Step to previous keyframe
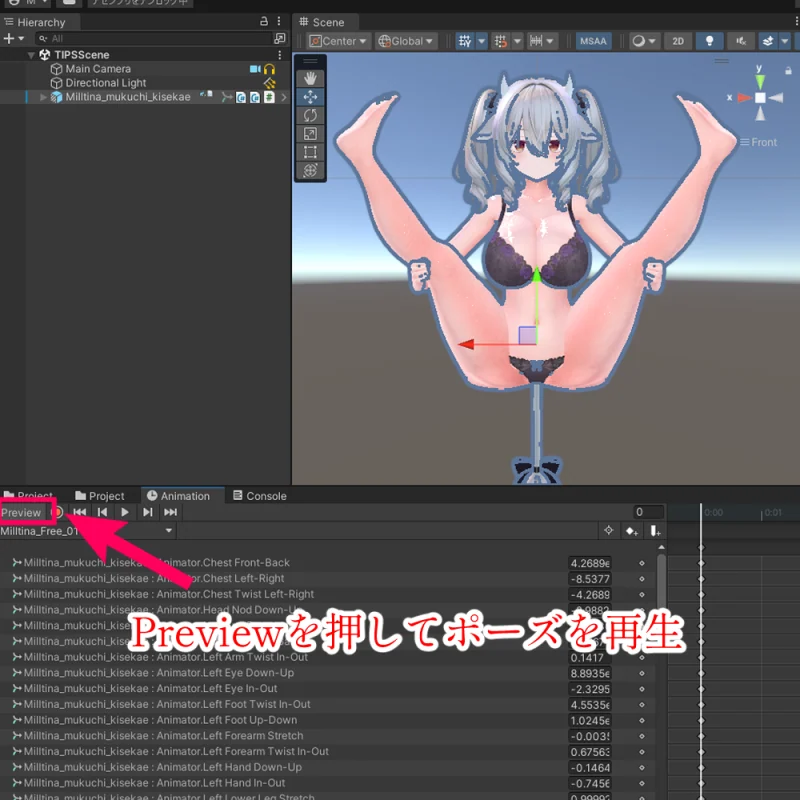Screen dimensions: 800x800 point(102,512)
